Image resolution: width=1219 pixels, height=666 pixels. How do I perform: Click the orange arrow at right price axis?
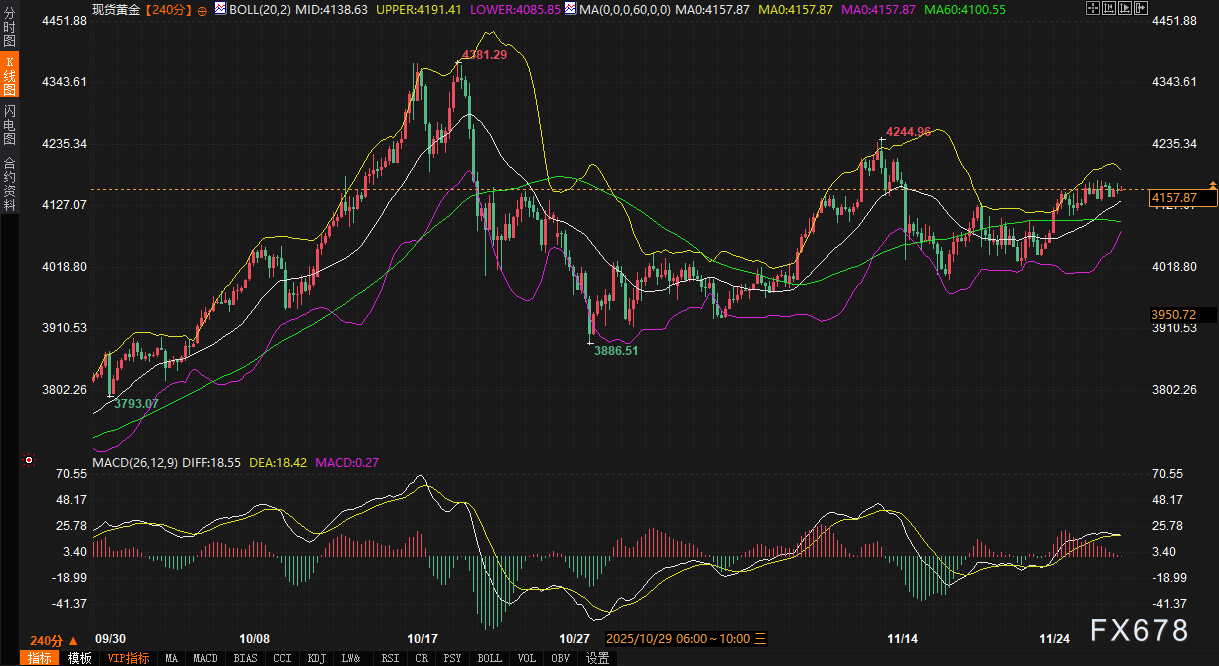pyautogui.click(x=1212, y=185)
